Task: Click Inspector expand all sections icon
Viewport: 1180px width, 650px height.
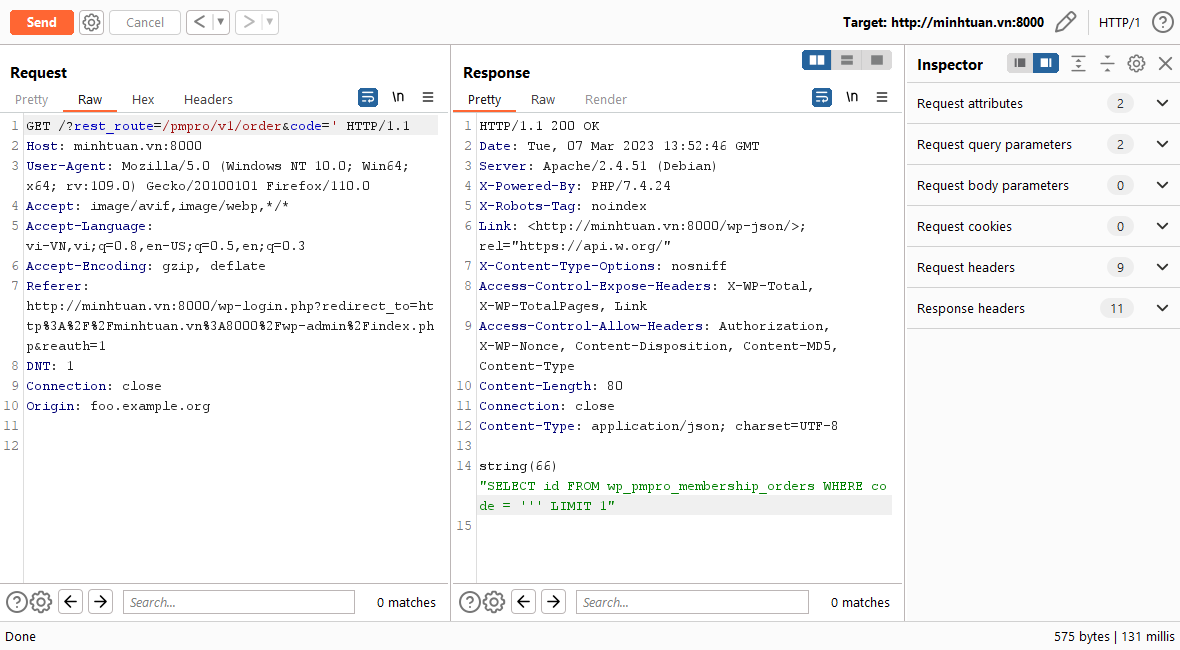Action: 1078,64
